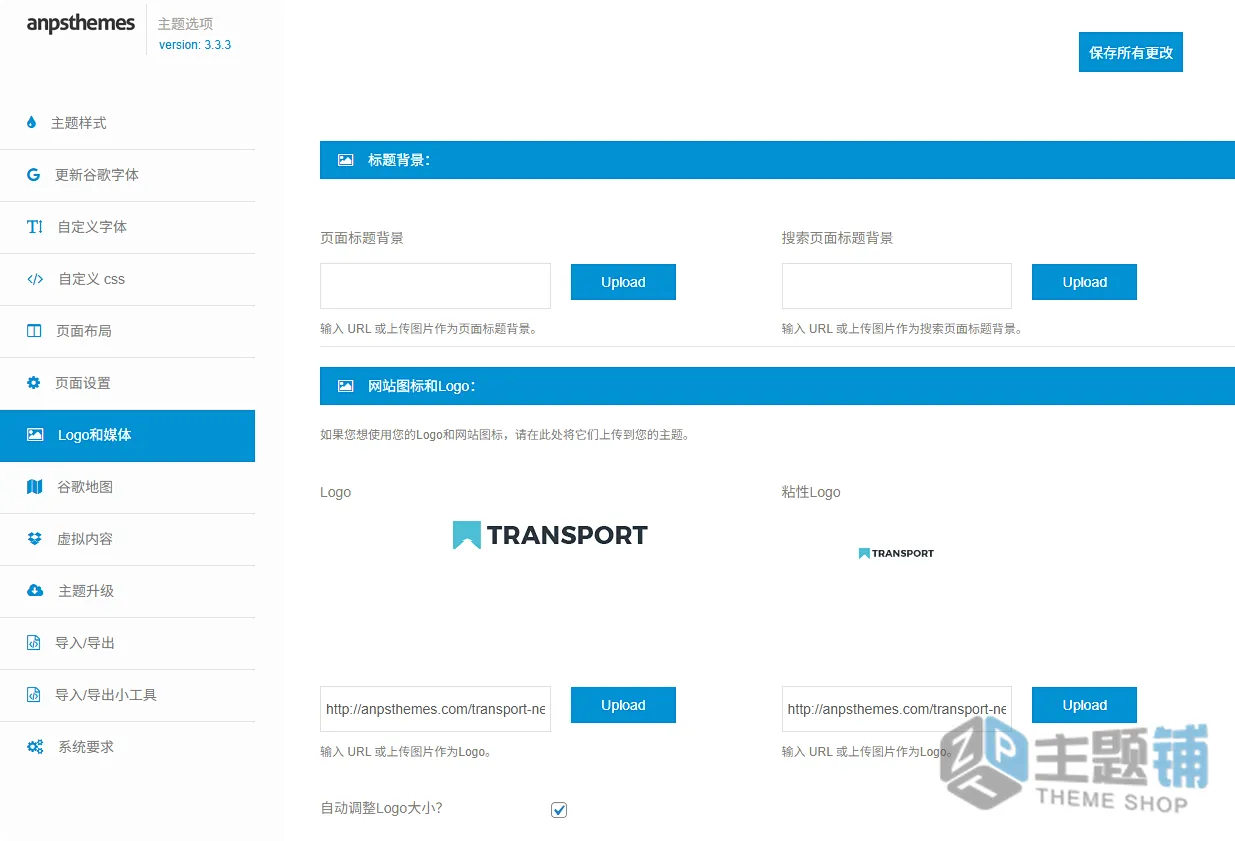Click the large TRANSPORT logo preview

pyautogui.click(x=550, y=535)
